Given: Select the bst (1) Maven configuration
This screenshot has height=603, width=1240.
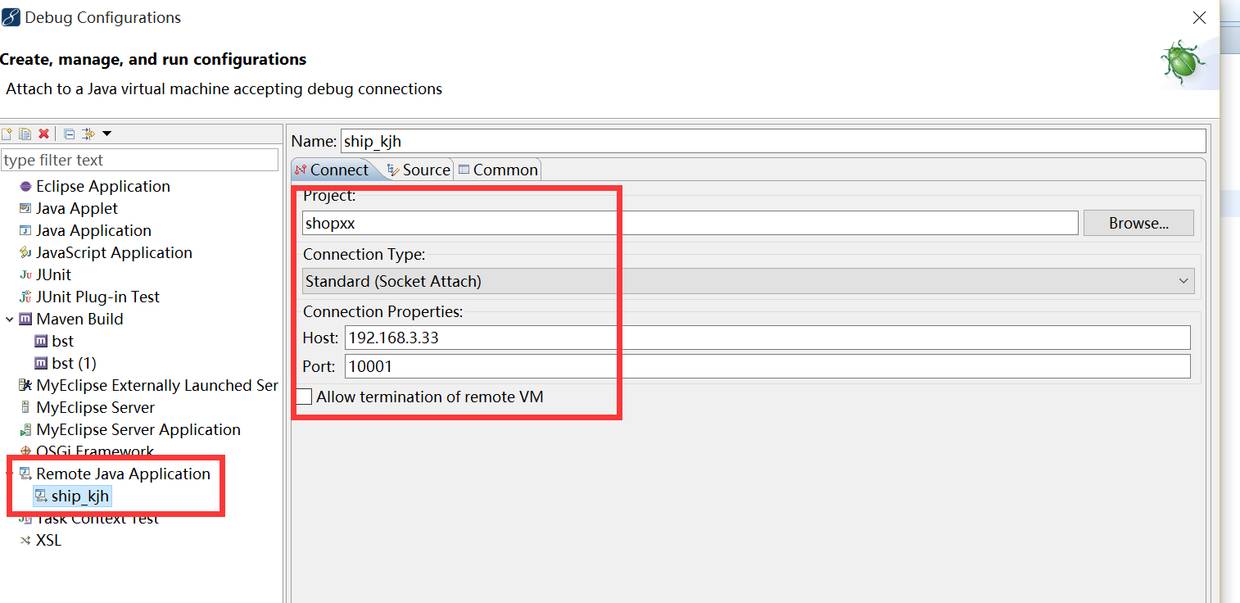Looking at the screenshot, I should click(x=73, y=363).
